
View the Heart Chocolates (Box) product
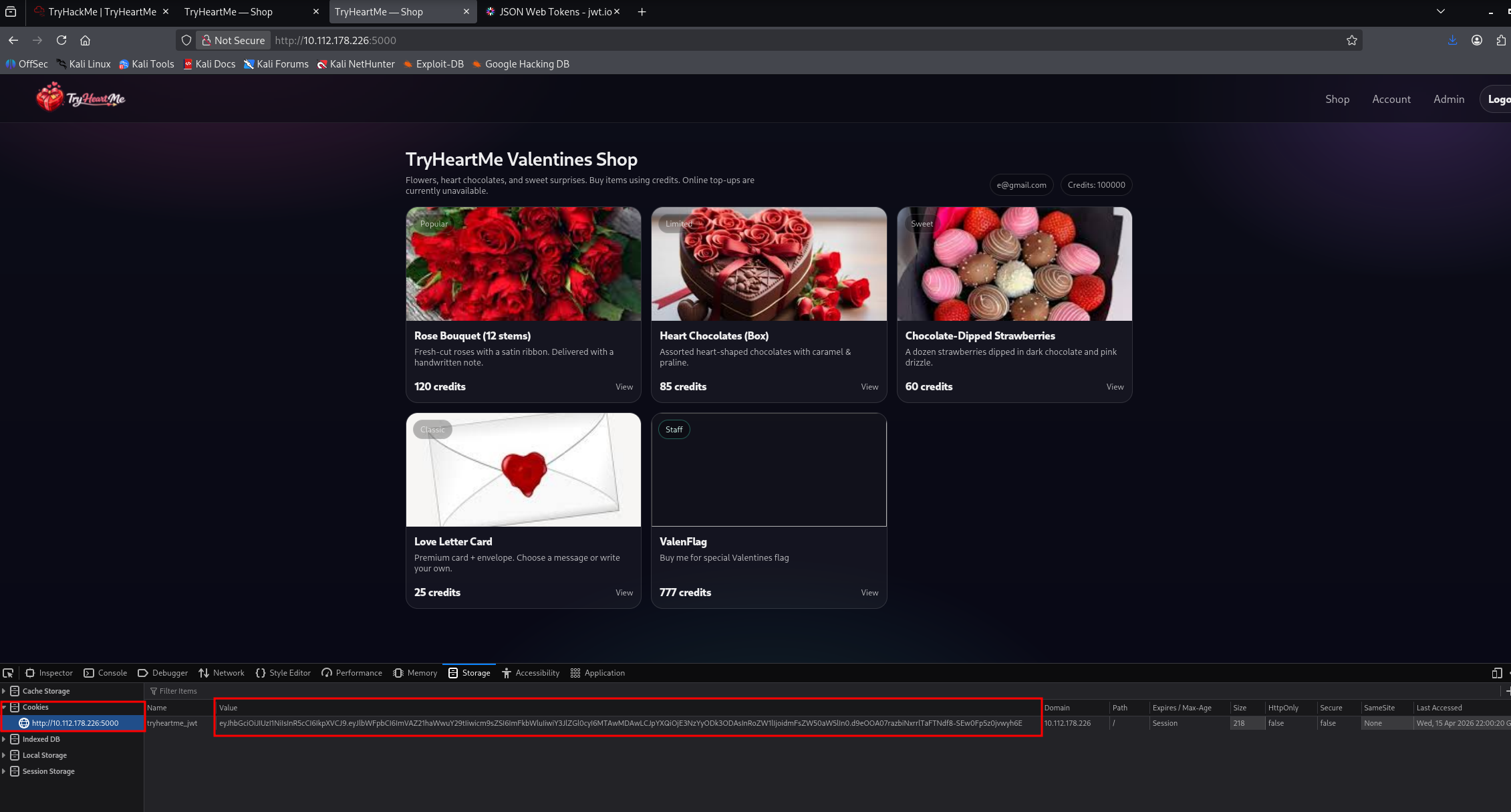[x=869, y=387]
